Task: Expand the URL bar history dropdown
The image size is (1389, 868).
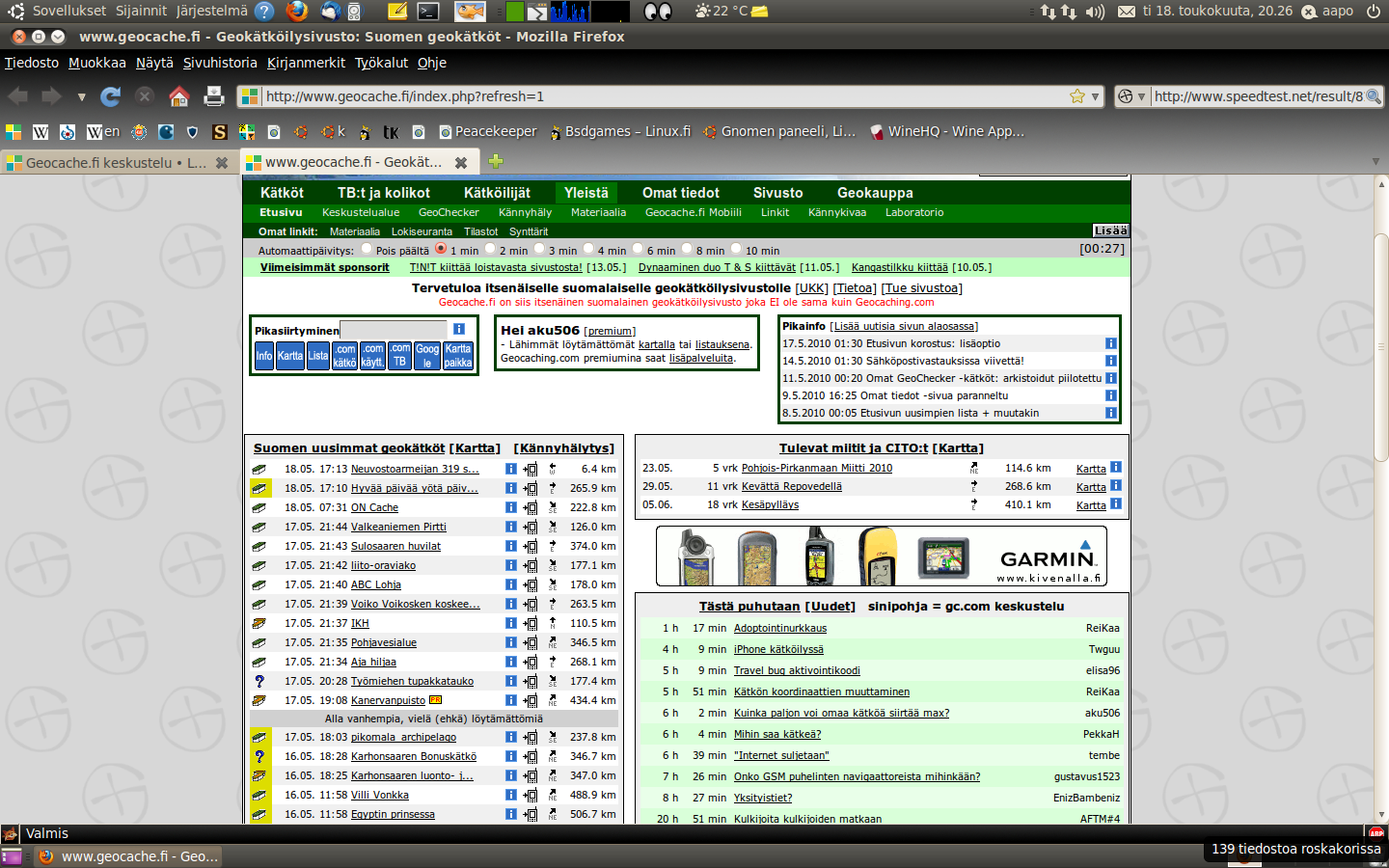Action: [x=1095, y=96]
